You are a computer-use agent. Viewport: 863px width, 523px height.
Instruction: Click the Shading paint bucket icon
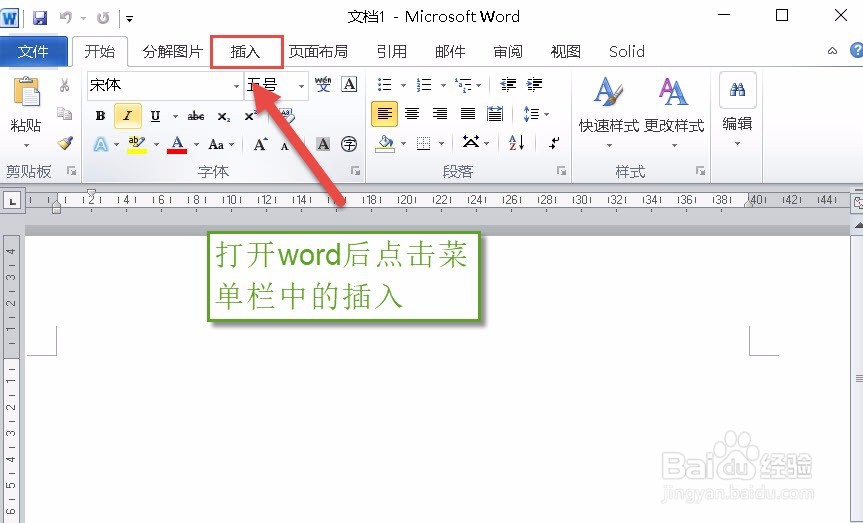tap(385, 144)
